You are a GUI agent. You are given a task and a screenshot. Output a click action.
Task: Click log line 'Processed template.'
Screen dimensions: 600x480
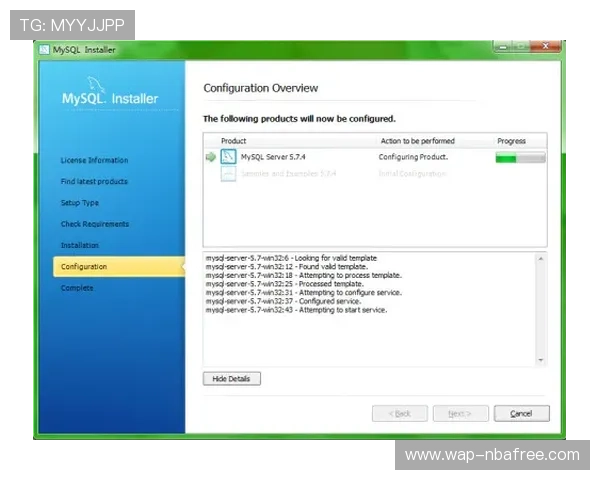pyautogui.click(x=285, y=284)
